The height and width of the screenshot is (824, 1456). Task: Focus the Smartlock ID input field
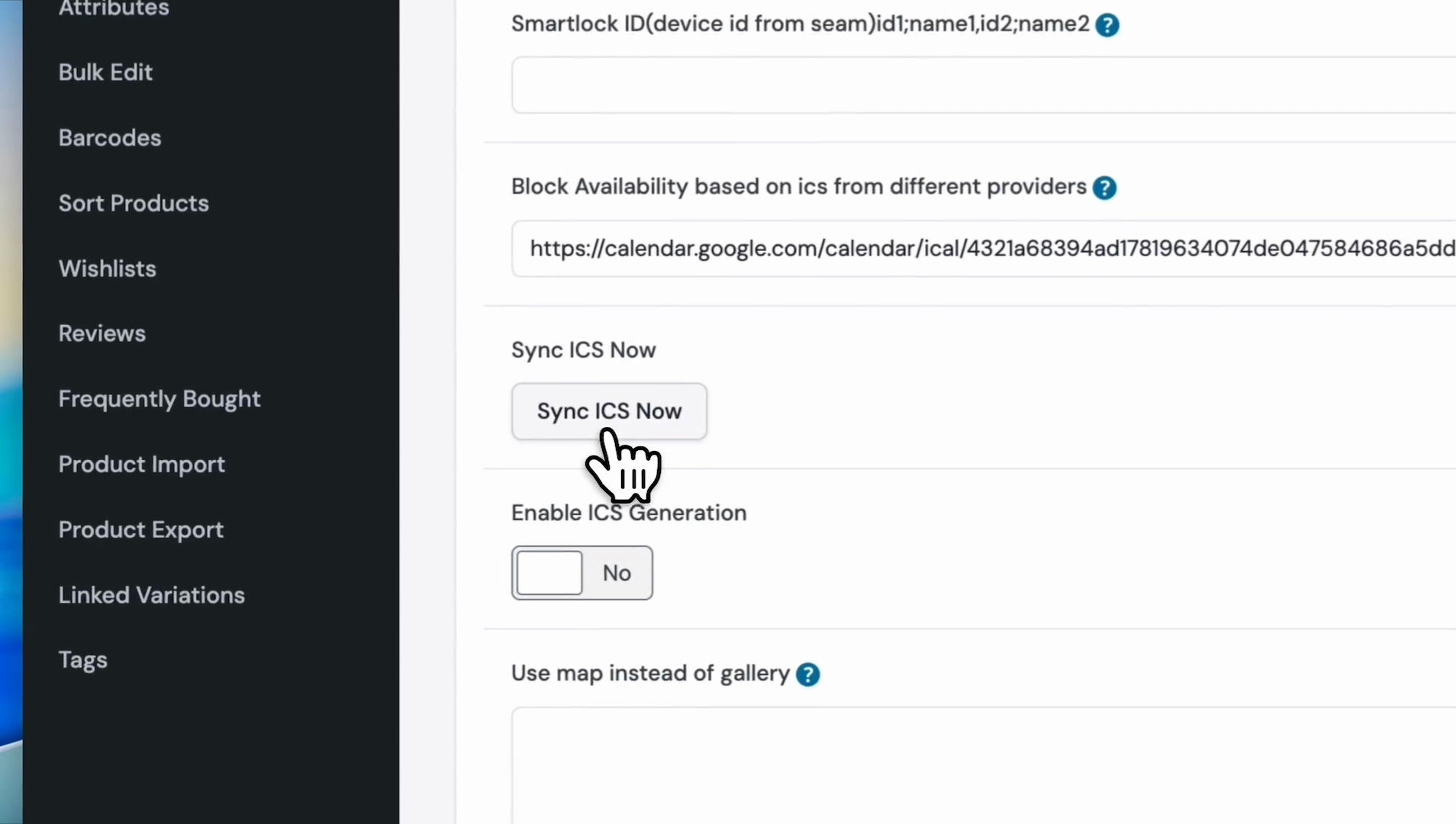pos(984,85)
